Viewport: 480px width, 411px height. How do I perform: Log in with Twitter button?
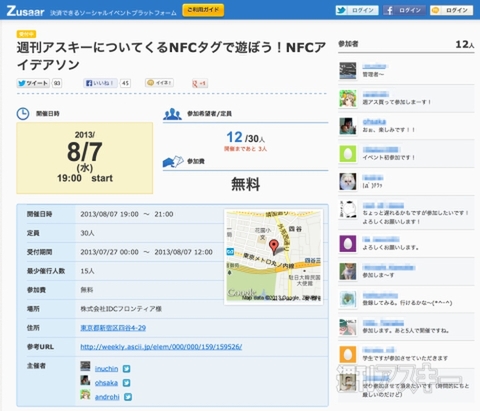point(357,10)
